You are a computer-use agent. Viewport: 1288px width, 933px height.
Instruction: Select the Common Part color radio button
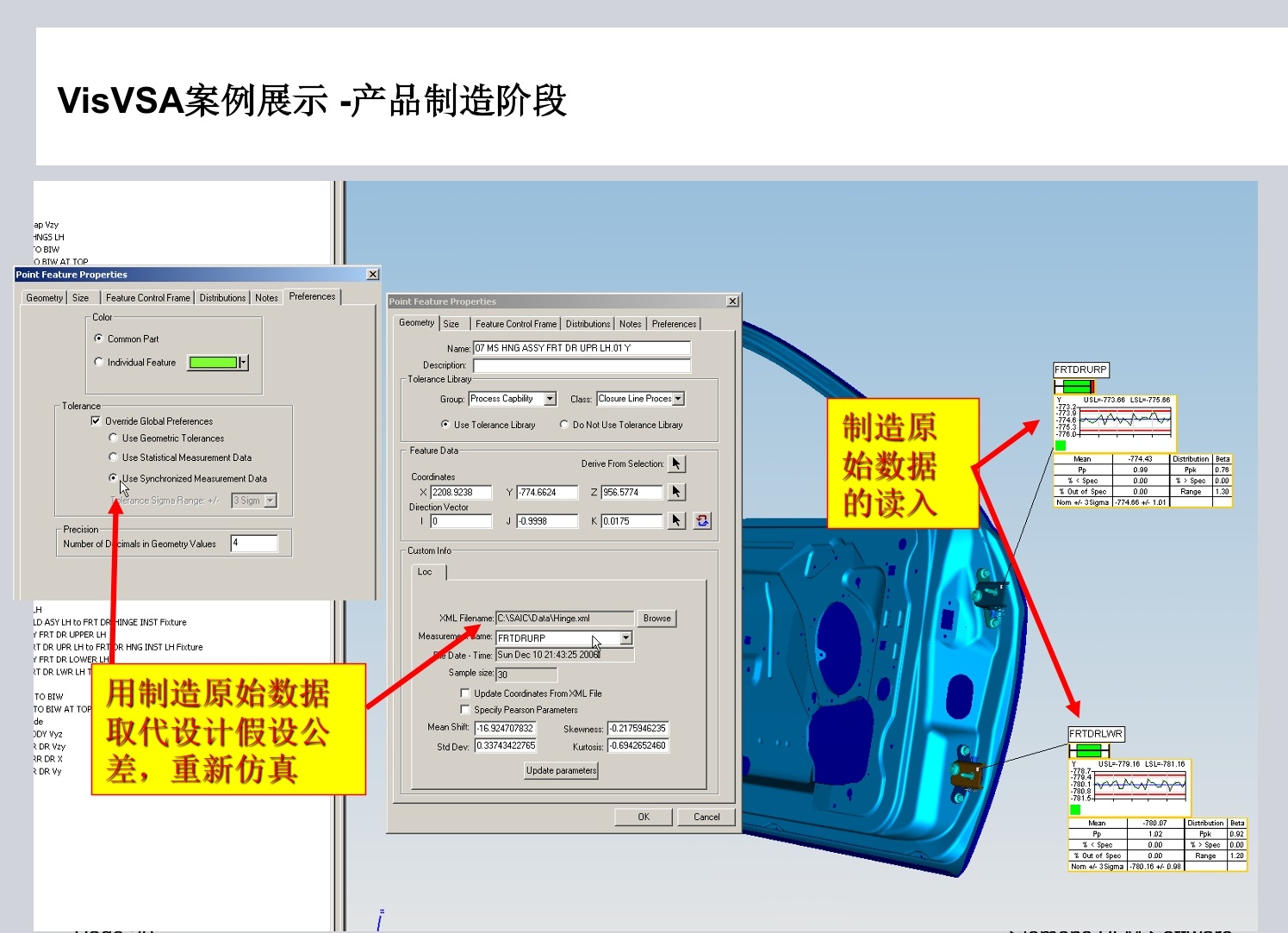tap(98, 339)
